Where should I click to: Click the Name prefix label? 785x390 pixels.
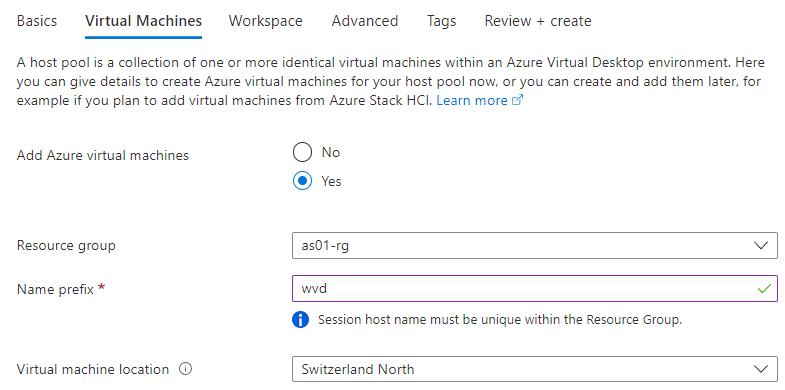[55, 289]
